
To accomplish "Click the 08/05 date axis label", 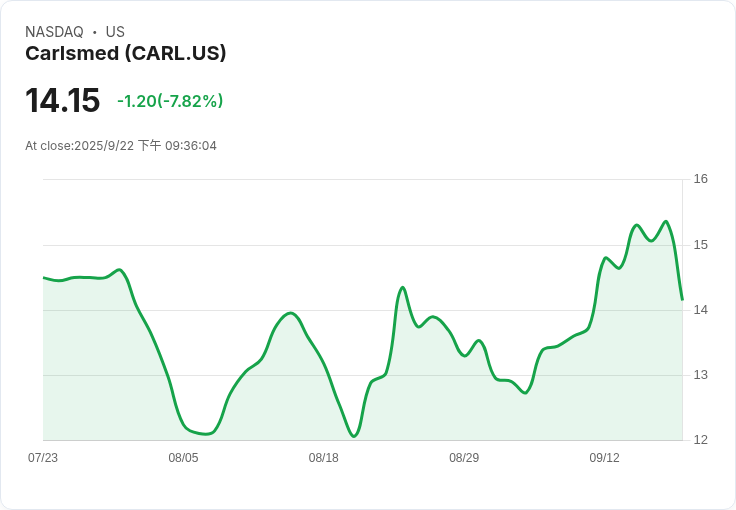I will pyautogui.click(x=183, y=458).
